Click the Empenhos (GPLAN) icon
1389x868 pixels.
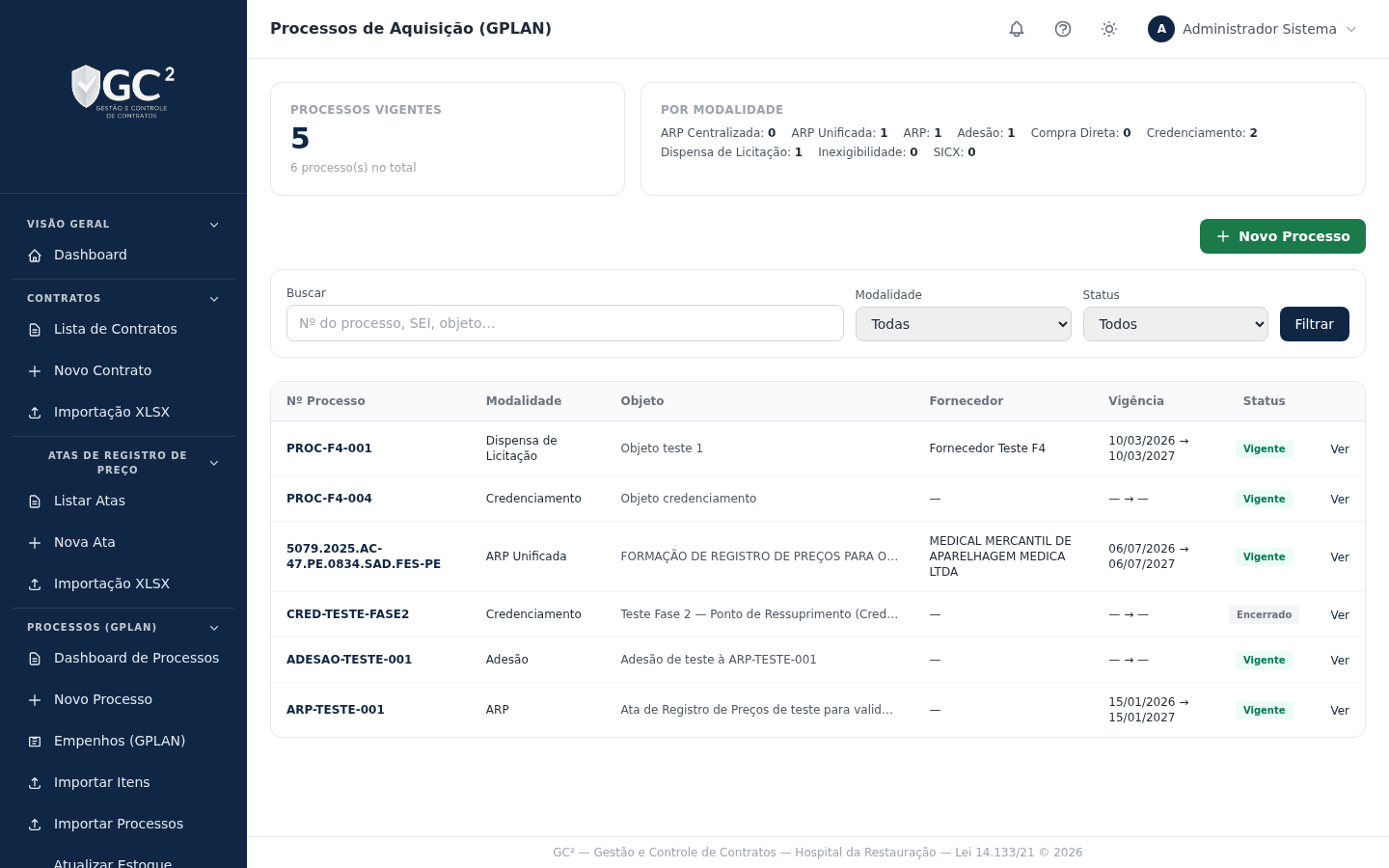(x=35, y=742)
